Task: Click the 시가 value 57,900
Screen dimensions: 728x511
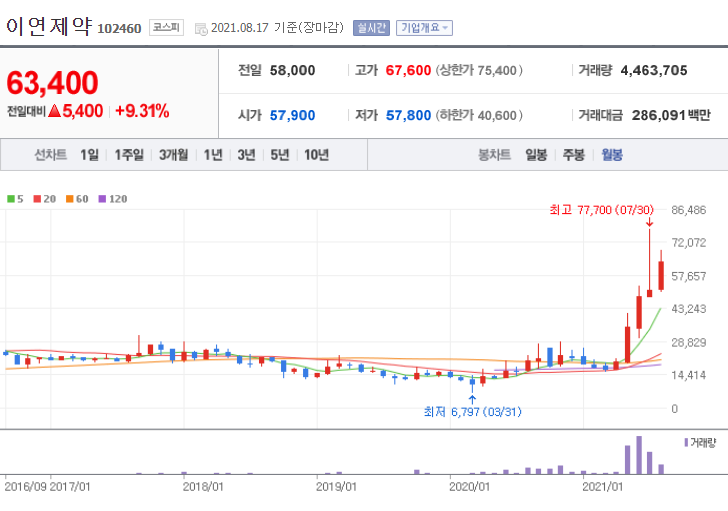Action: [x=292, y=115]
